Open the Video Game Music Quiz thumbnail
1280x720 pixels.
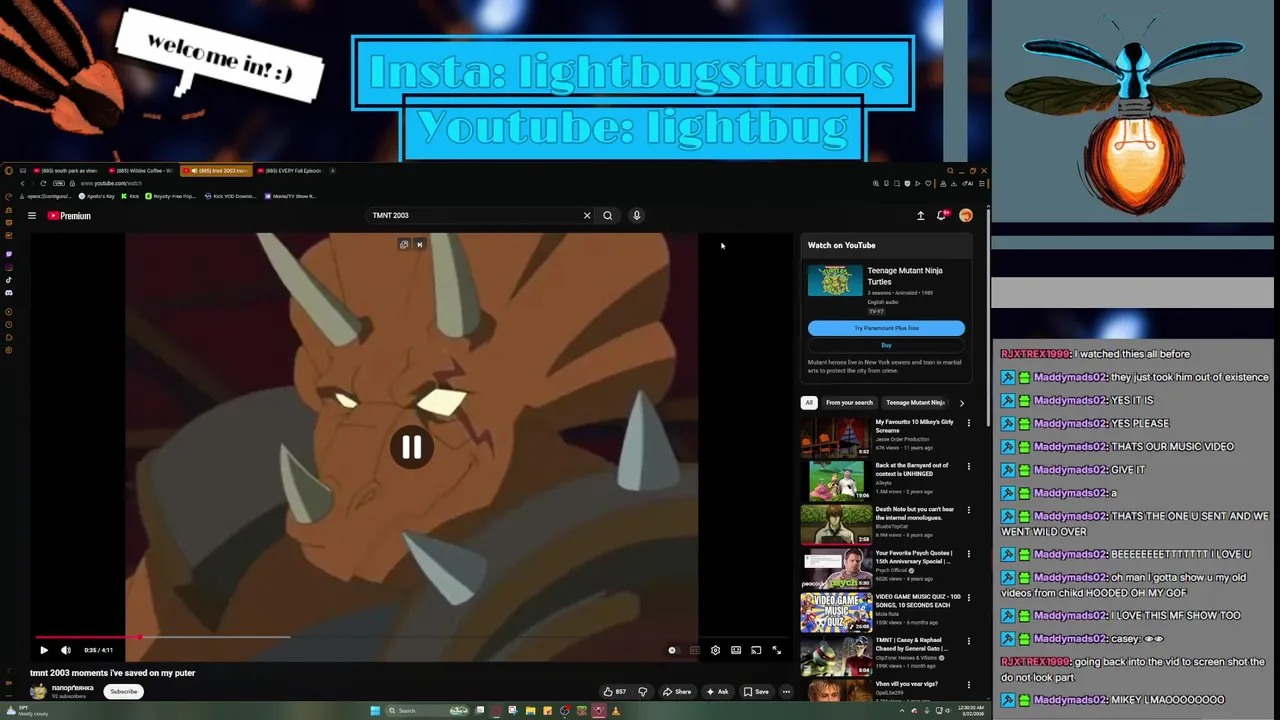click(x=836, y=612)
